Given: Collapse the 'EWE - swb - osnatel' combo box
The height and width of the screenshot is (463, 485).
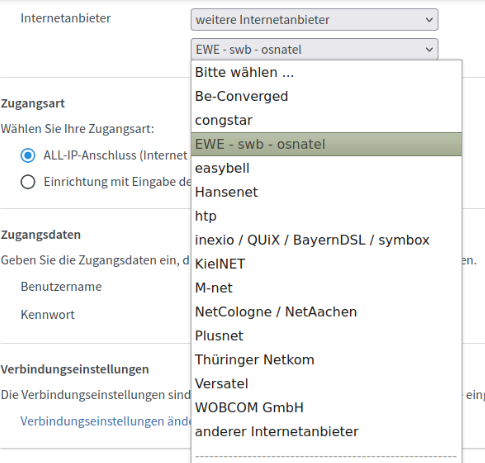Looking at the screenshot, I should (314, 49).
